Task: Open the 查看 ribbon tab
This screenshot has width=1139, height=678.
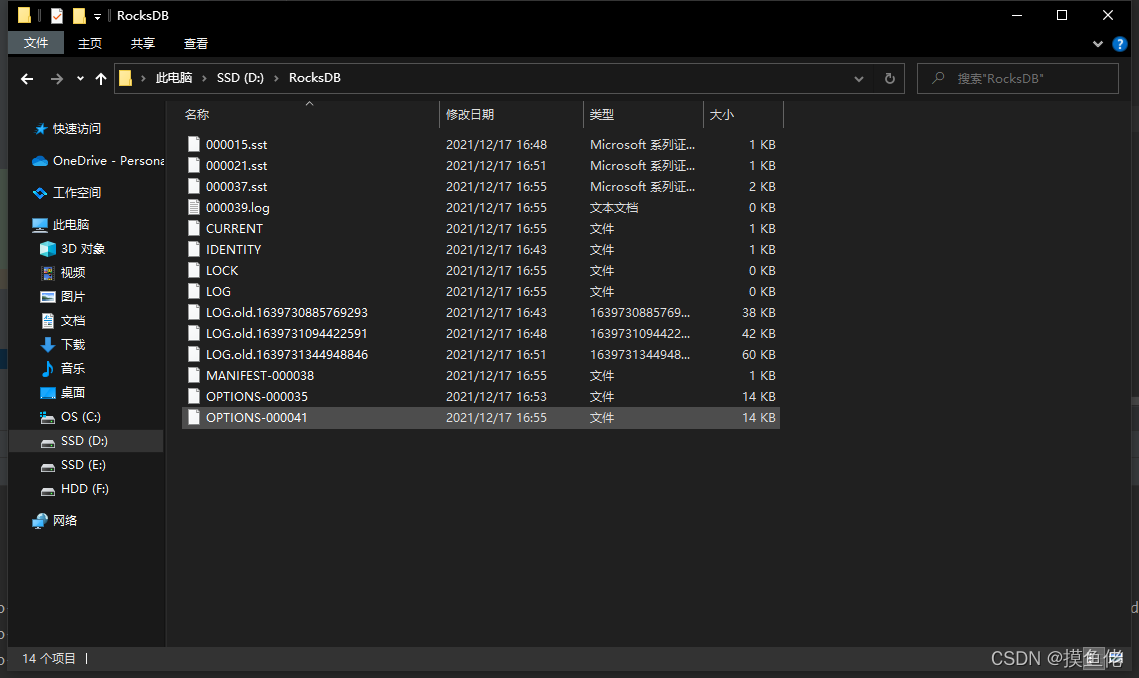Action: pyautogui.click(x=195, y=44)
